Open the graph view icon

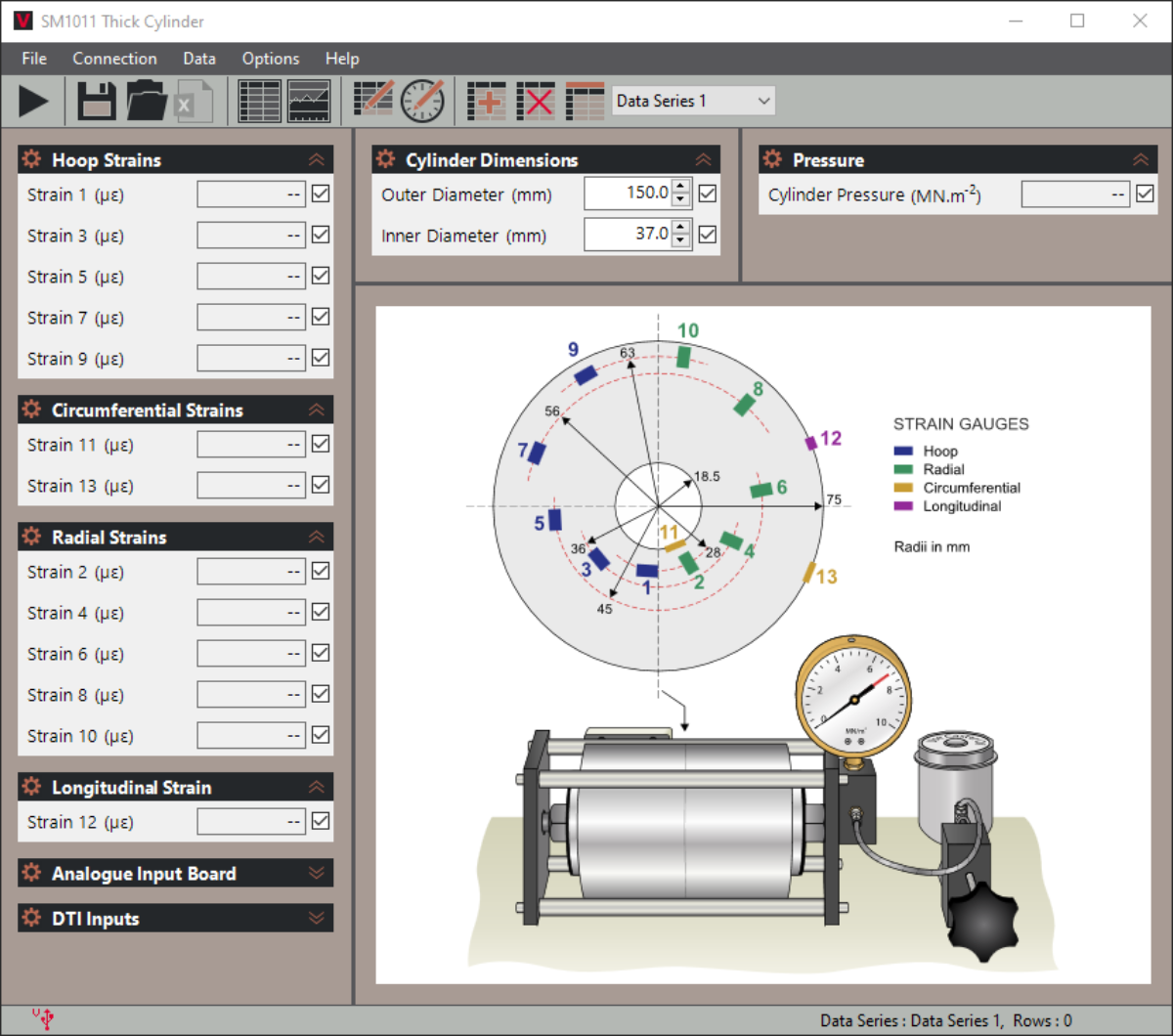[311, 101]
